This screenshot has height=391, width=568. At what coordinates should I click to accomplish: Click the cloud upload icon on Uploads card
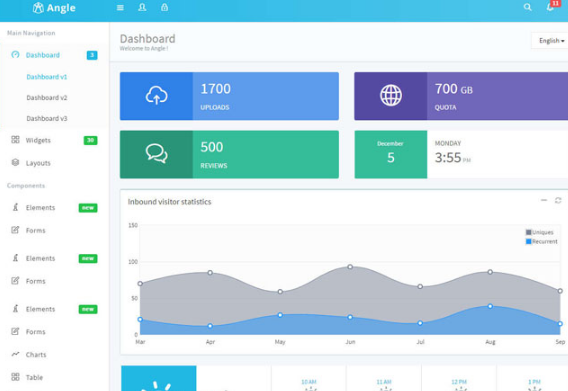(156, 96)
